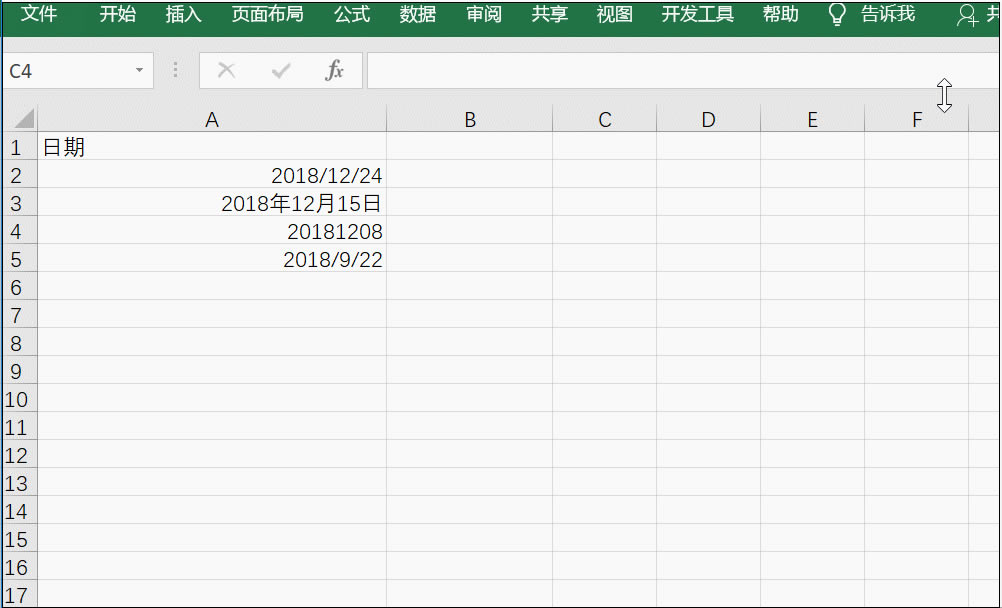Switch to the 页面布局 tab
Screen dimensions: 1002x608
pos(266,15)
